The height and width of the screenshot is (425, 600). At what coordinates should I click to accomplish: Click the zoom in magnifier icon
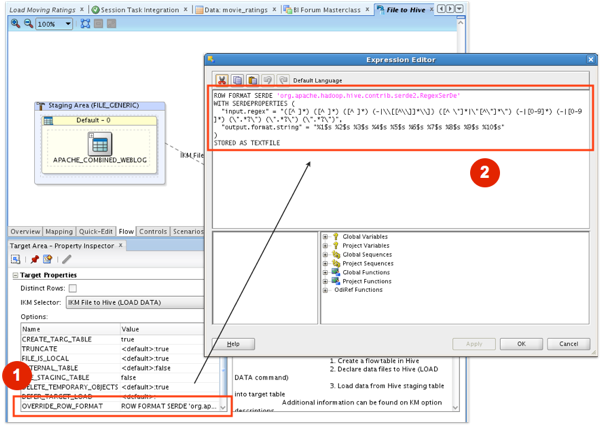pos(15,24)
